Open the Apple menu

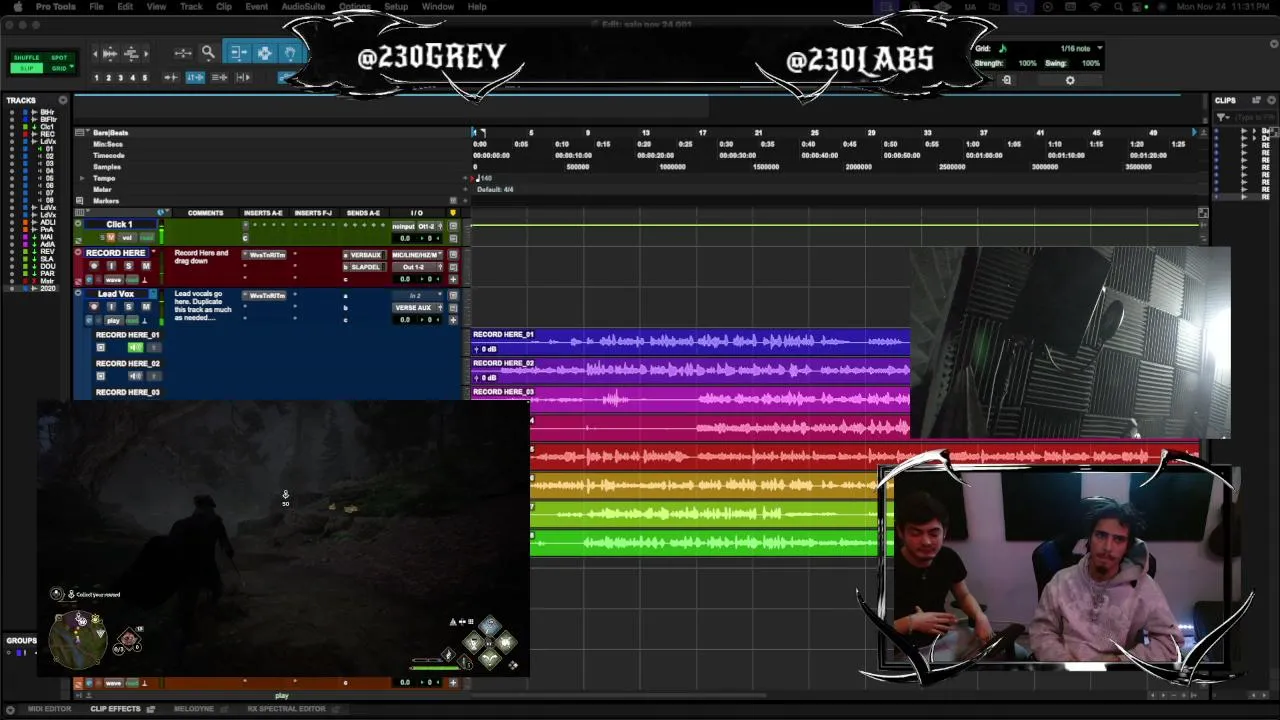coord(17,6)
